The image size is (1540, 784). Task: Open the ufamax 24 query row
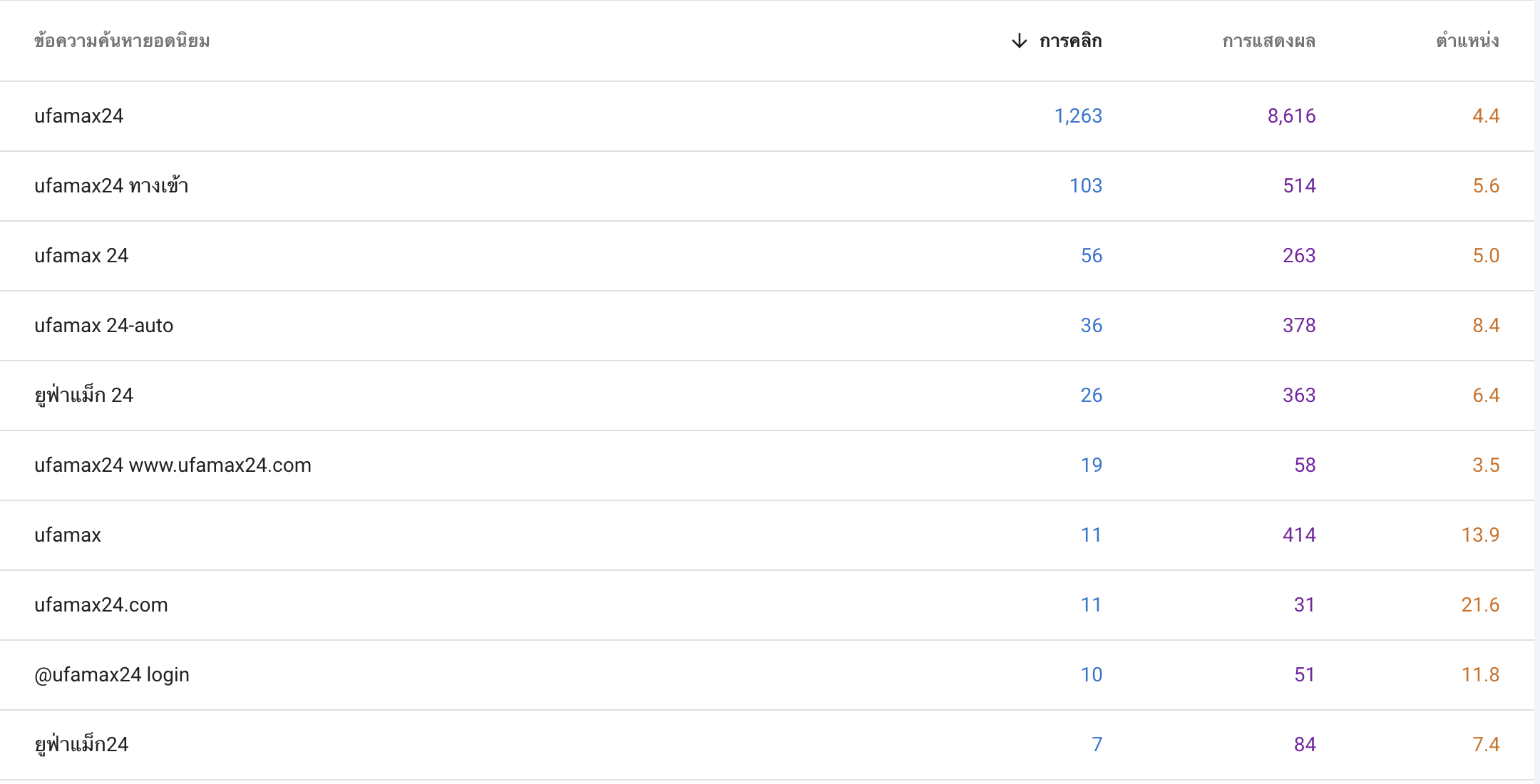767,256
